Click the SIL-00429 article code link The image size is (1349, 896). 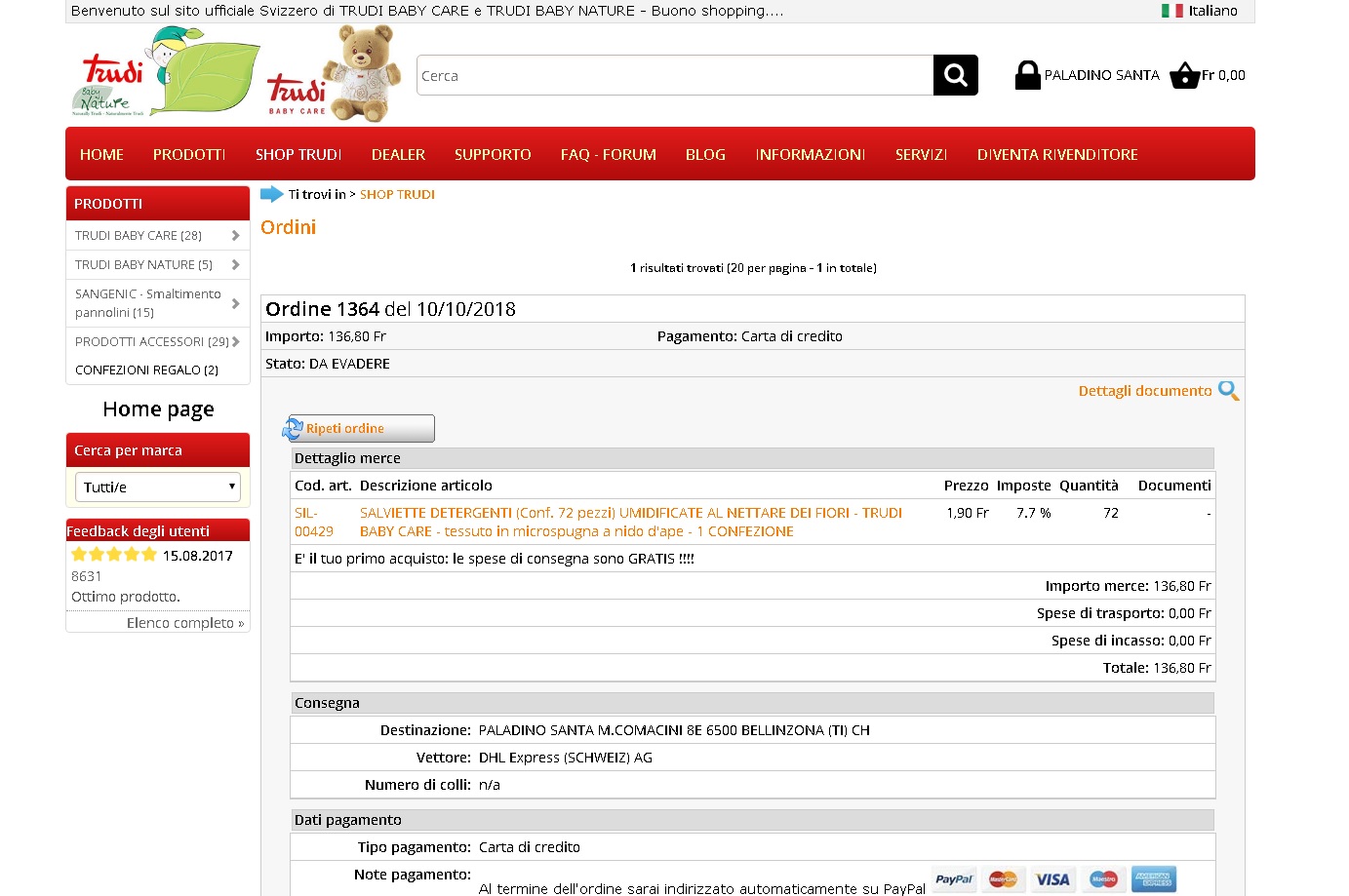(x=314, y=522)
